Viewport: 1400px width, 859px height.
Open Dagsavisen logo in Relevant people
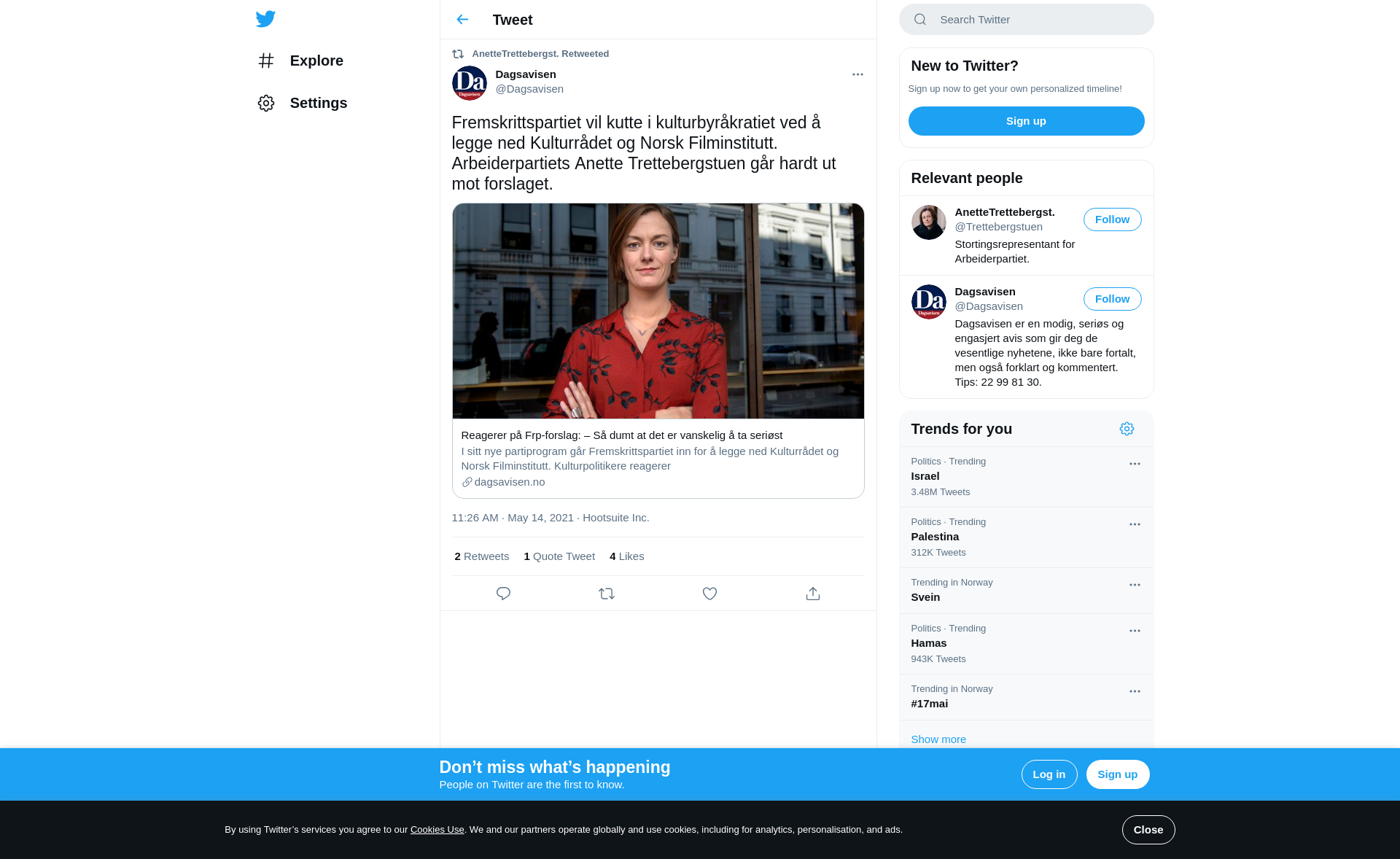[929, 302]
